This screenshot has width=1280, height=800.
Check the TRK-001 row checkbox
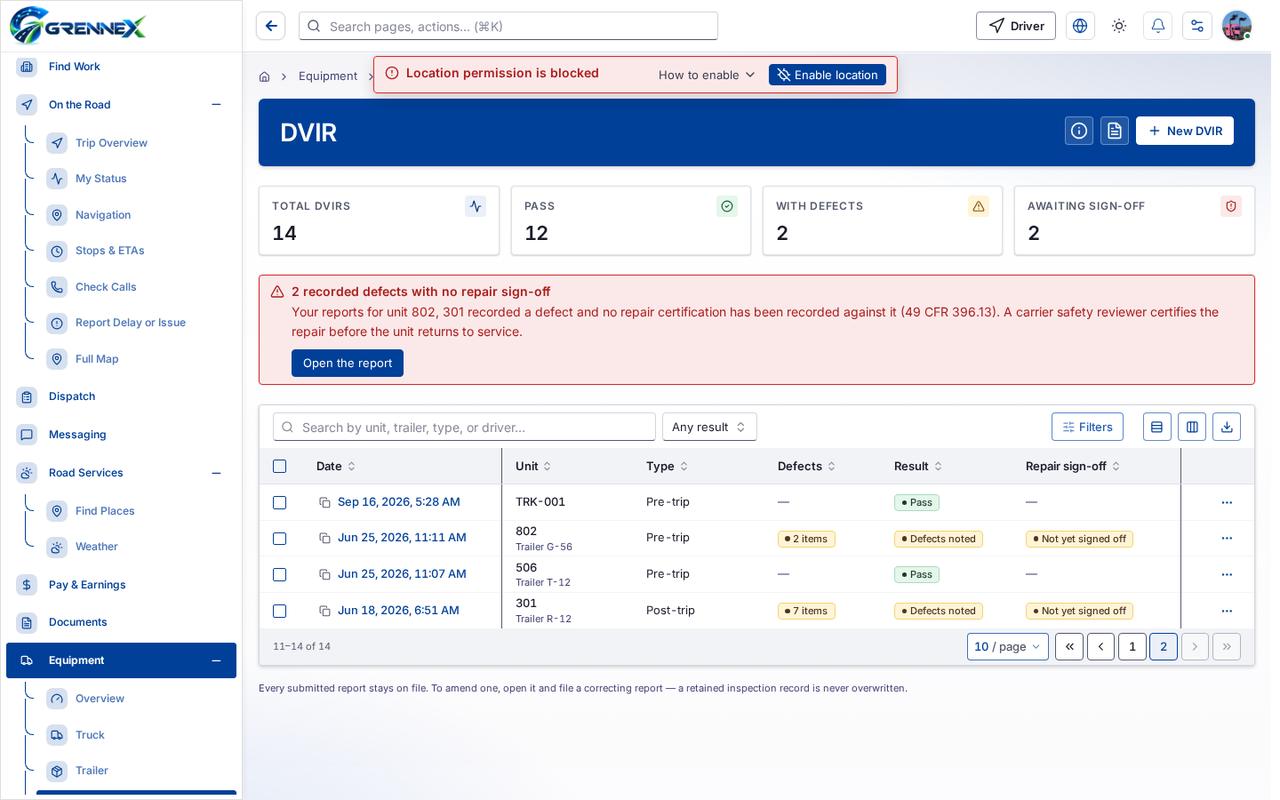[x=280, y=503]
